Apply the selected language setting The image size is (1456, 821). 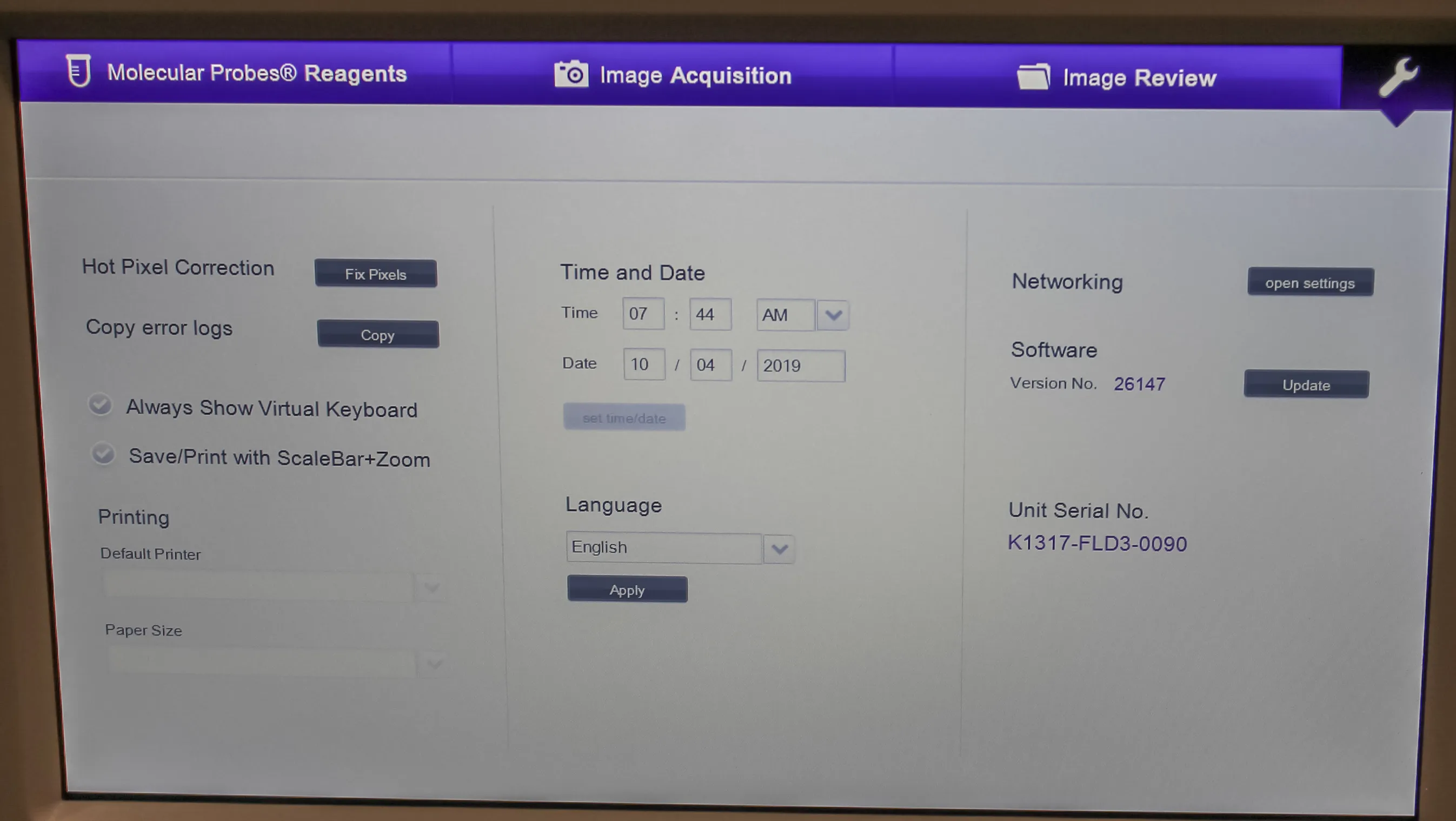click(626, 589)
